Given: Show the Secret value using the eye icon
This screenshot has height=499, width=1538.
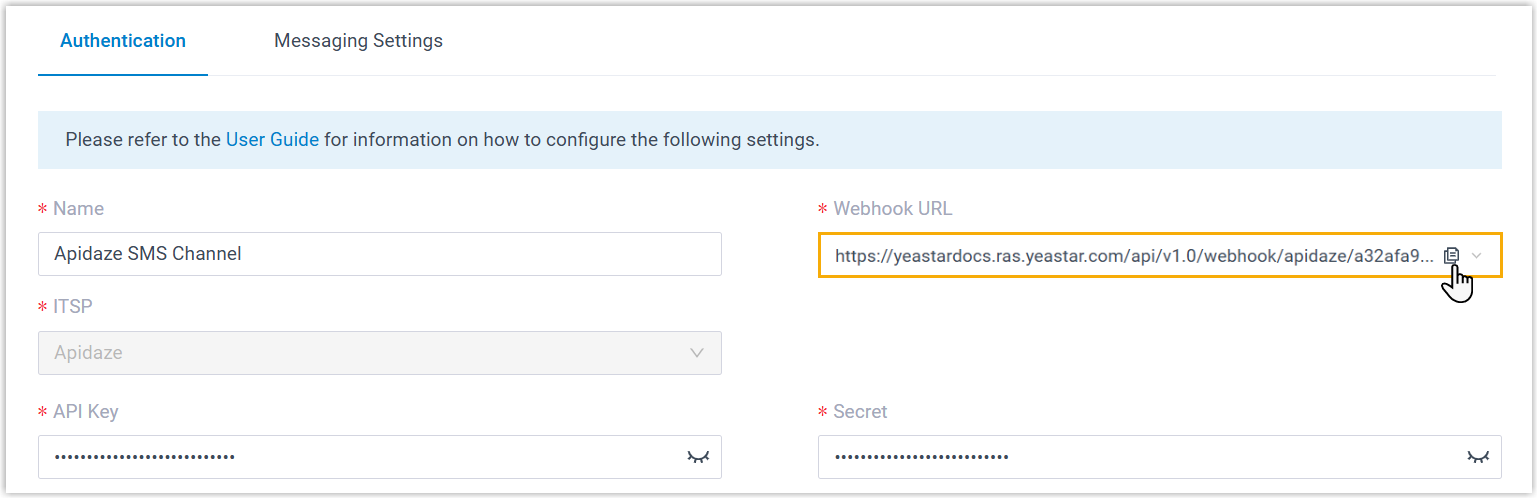Looking at the screenshot, I should 1477,457.
